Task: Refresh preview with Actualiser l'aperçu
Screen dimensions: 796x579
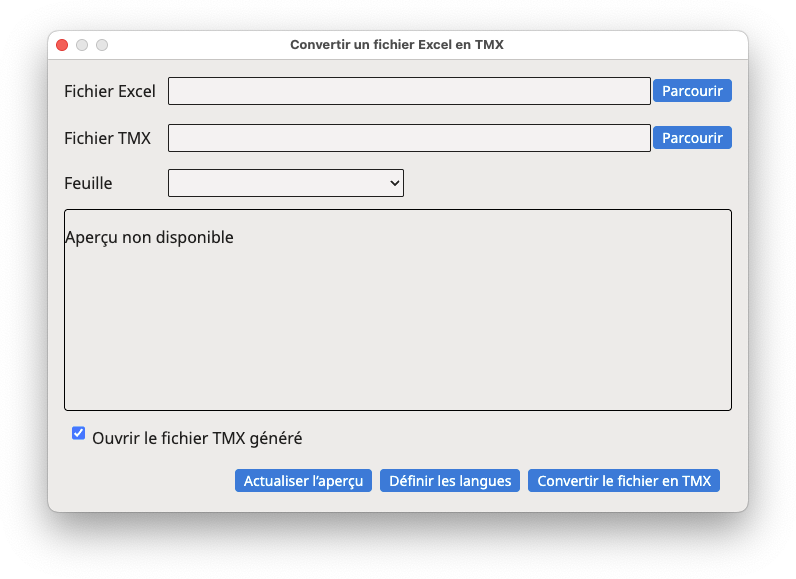Action: (303, 481)
